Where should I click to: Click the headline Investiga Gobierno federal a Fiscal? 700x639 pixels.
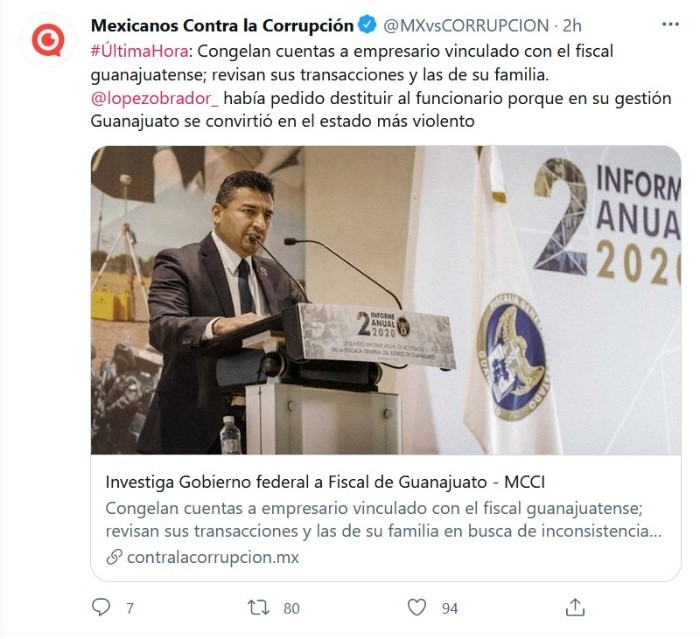click(325, 482)
